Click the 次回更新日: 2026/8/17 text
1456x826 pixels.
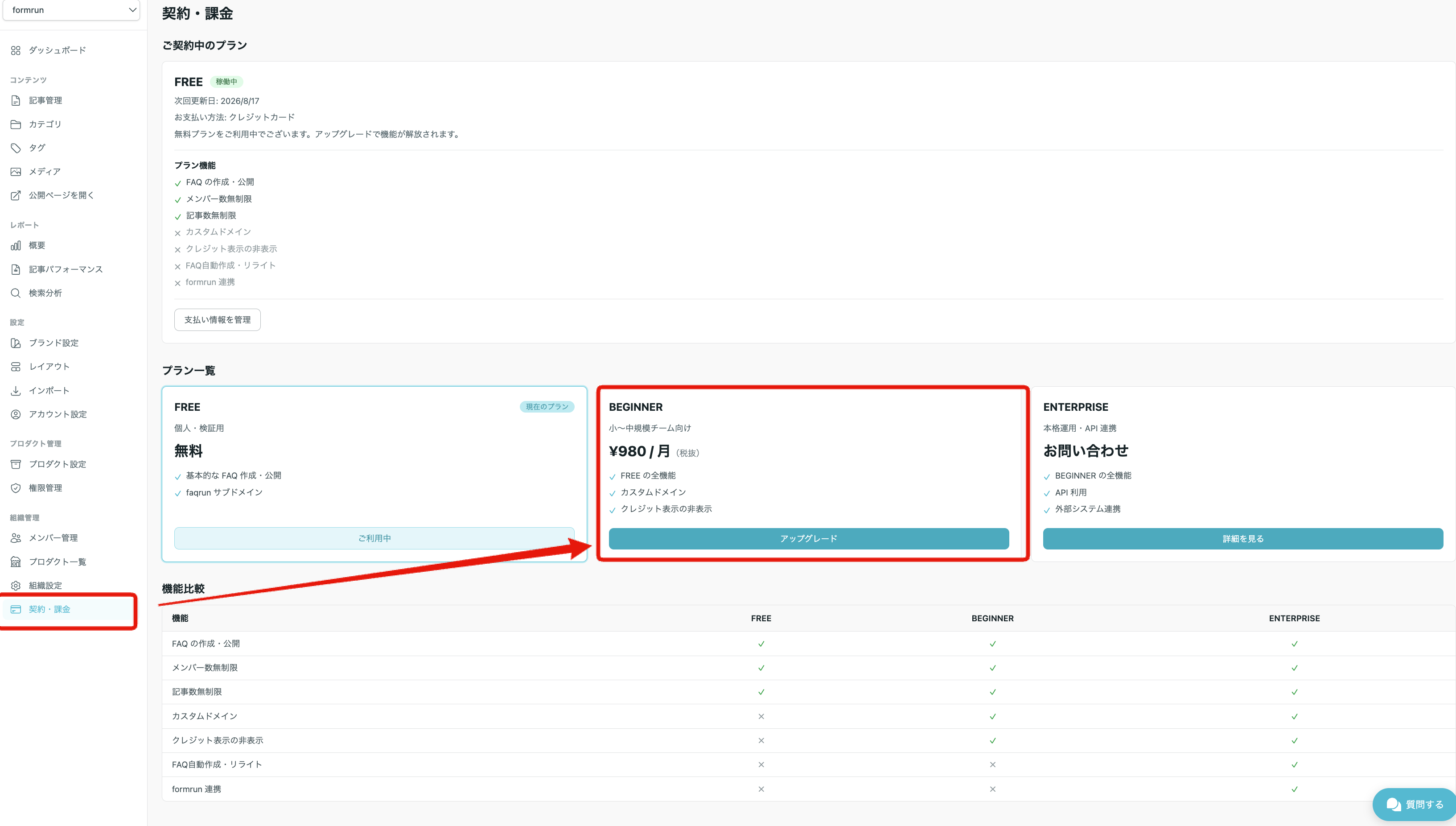coord(217,101)
